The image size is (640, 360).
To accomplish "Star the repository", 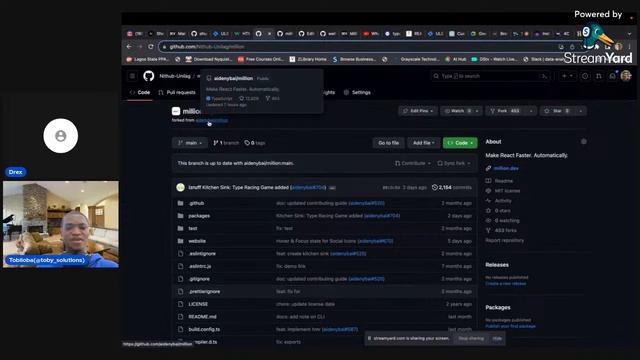I will pyautogui.click(x=557, y=111).
